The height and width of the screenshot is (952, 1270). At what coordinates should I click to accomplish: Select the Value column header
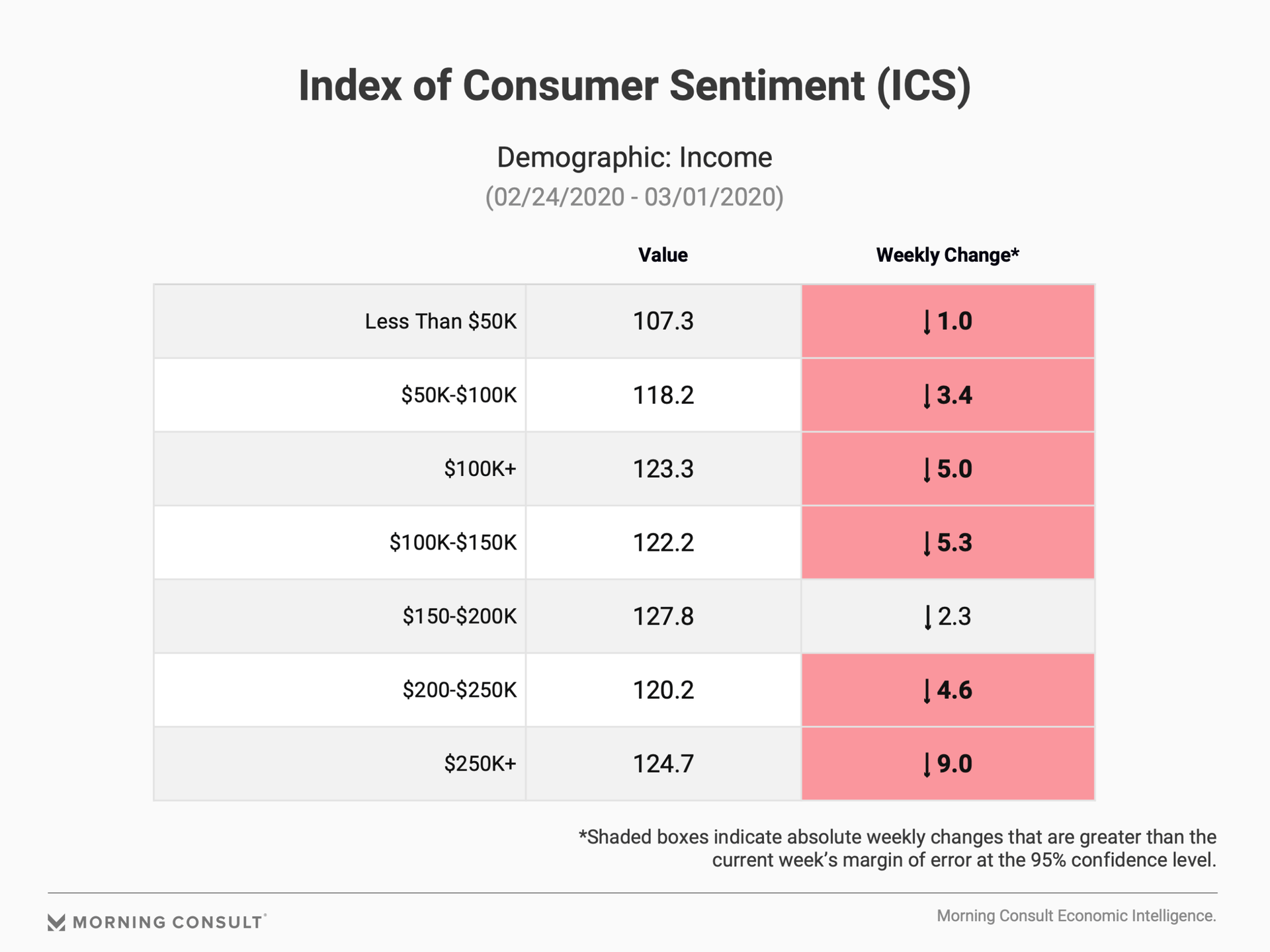coord(663,255)
